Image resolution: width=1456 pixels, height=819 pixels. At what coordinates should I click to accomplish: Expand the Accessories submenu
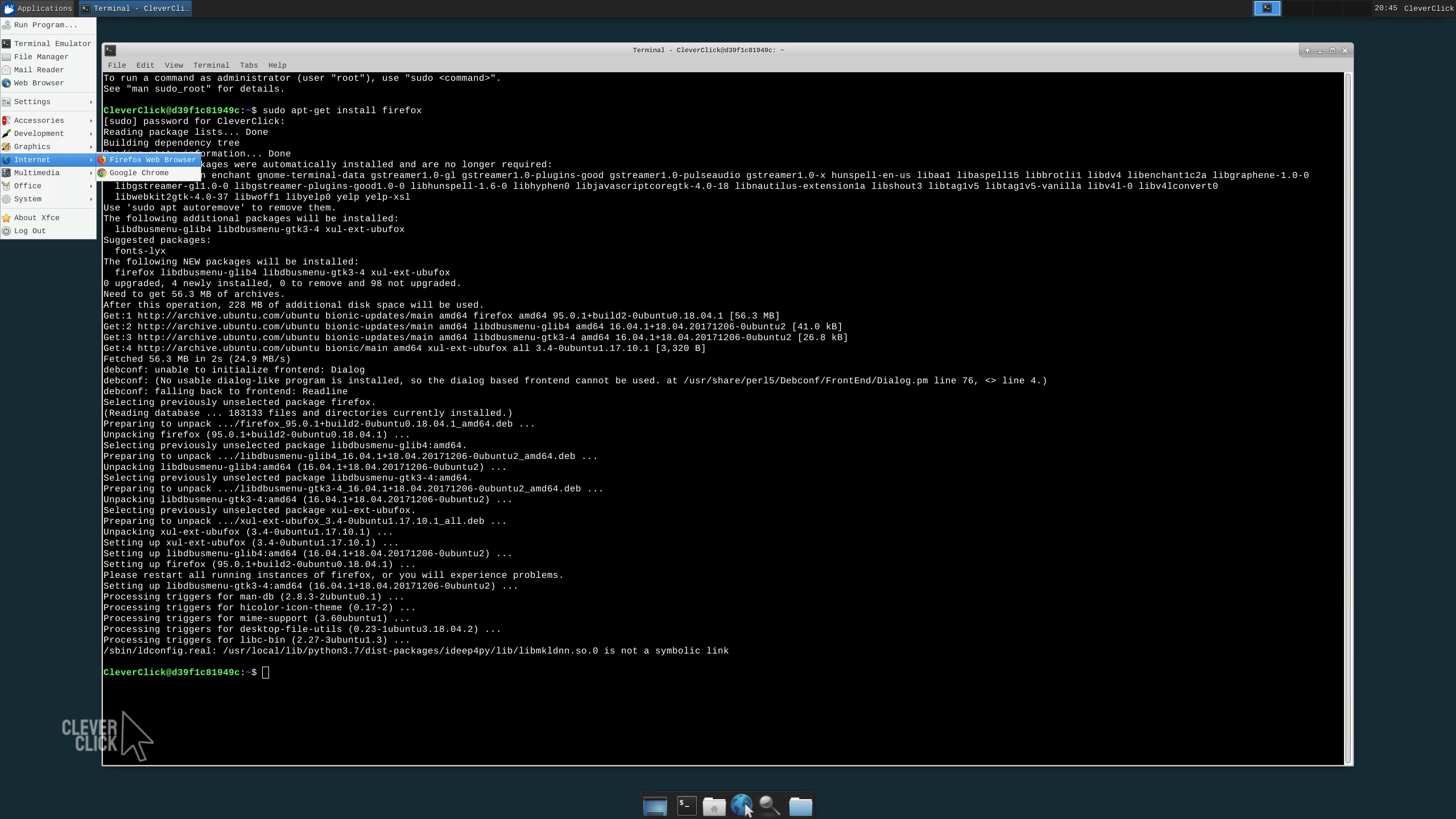39,121
